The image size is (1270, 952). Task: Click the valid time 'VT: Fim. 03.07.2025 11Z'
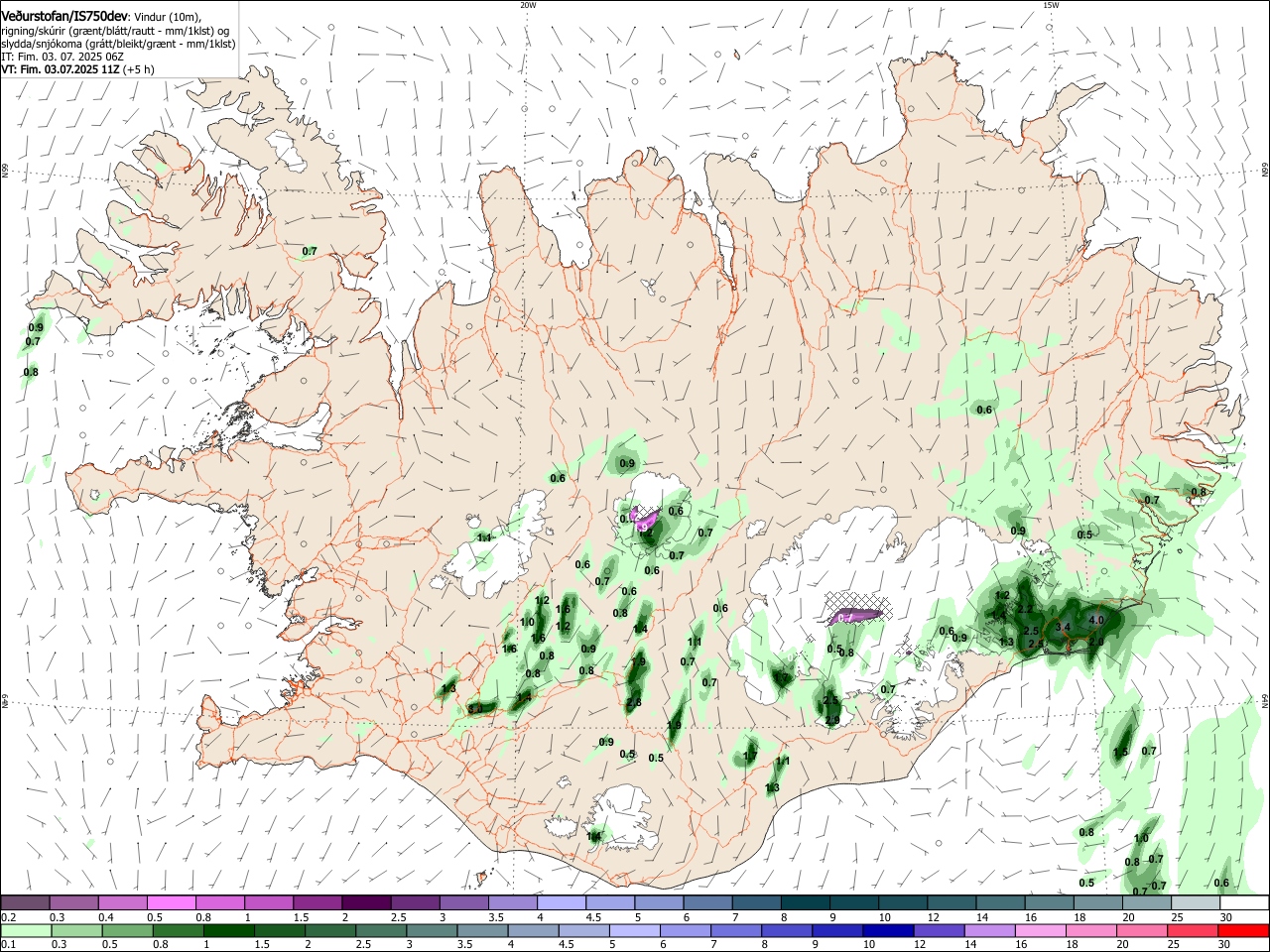coord(60,69)
